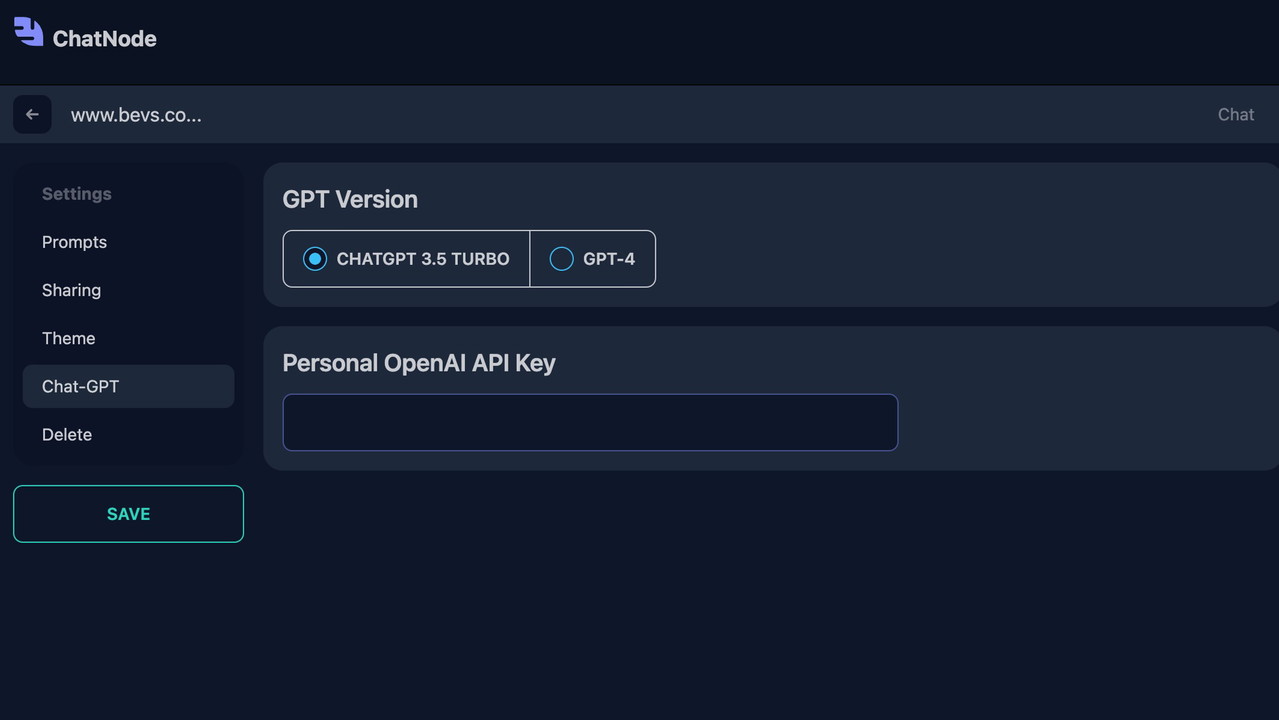Click the CHATGPT 3.5 TURBO label text
The image size is (1279, 720).
423,259
